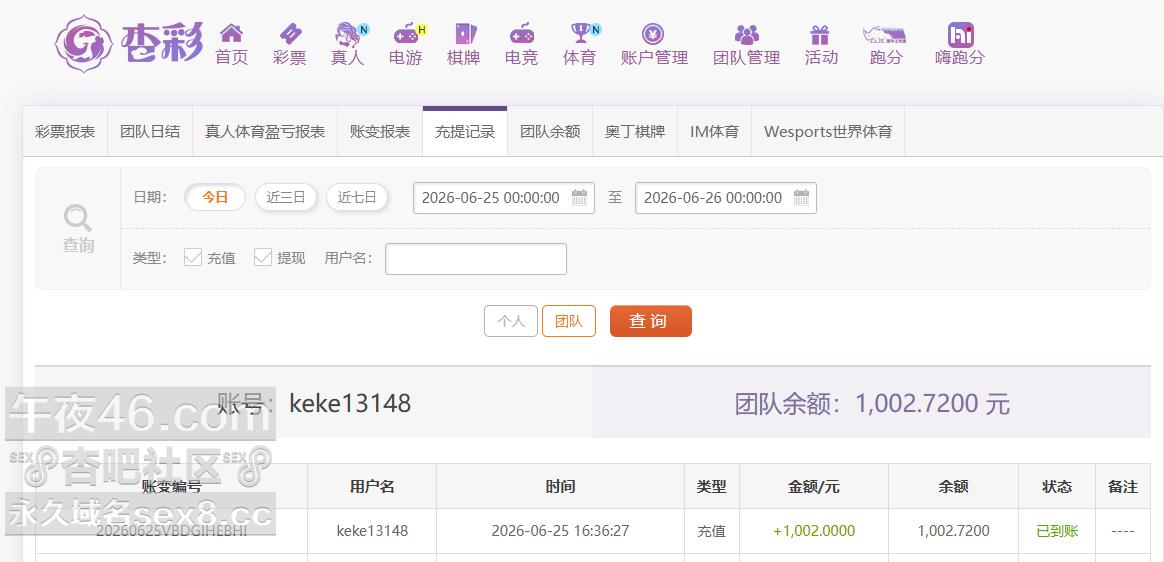Image resolution: width=1164 pixels, height=562 pixels.
Task: Select the 近七日 date range option
Action: point(357,197)
